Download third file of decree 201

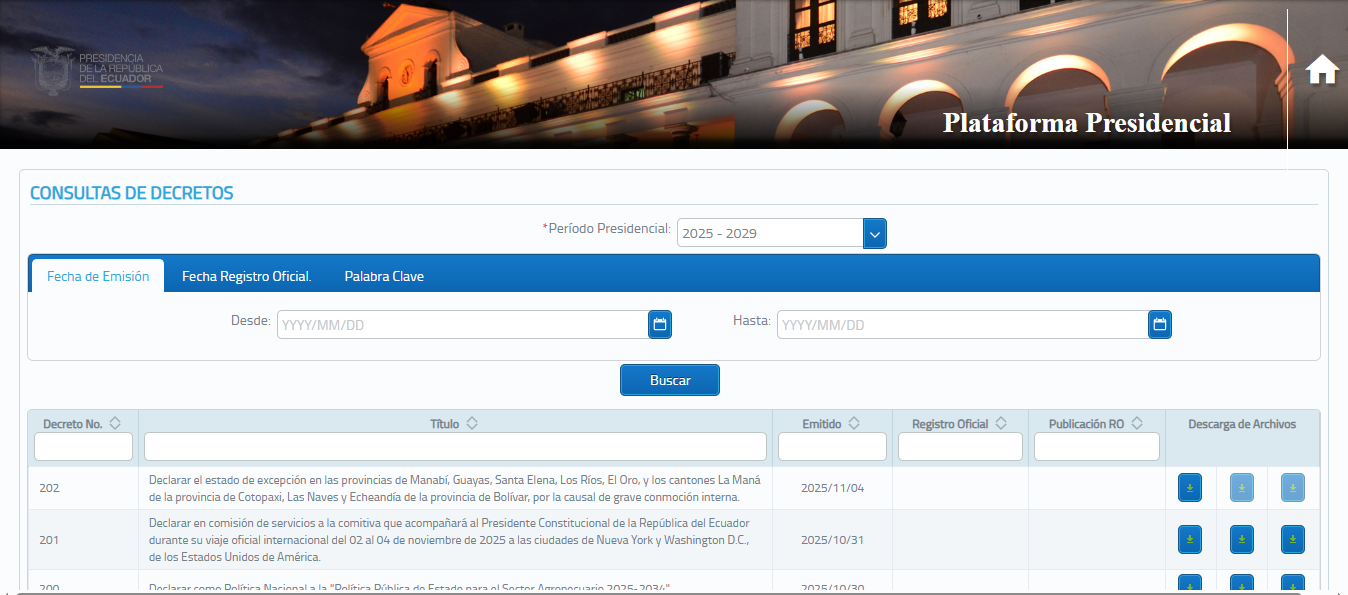(1292, 540)
